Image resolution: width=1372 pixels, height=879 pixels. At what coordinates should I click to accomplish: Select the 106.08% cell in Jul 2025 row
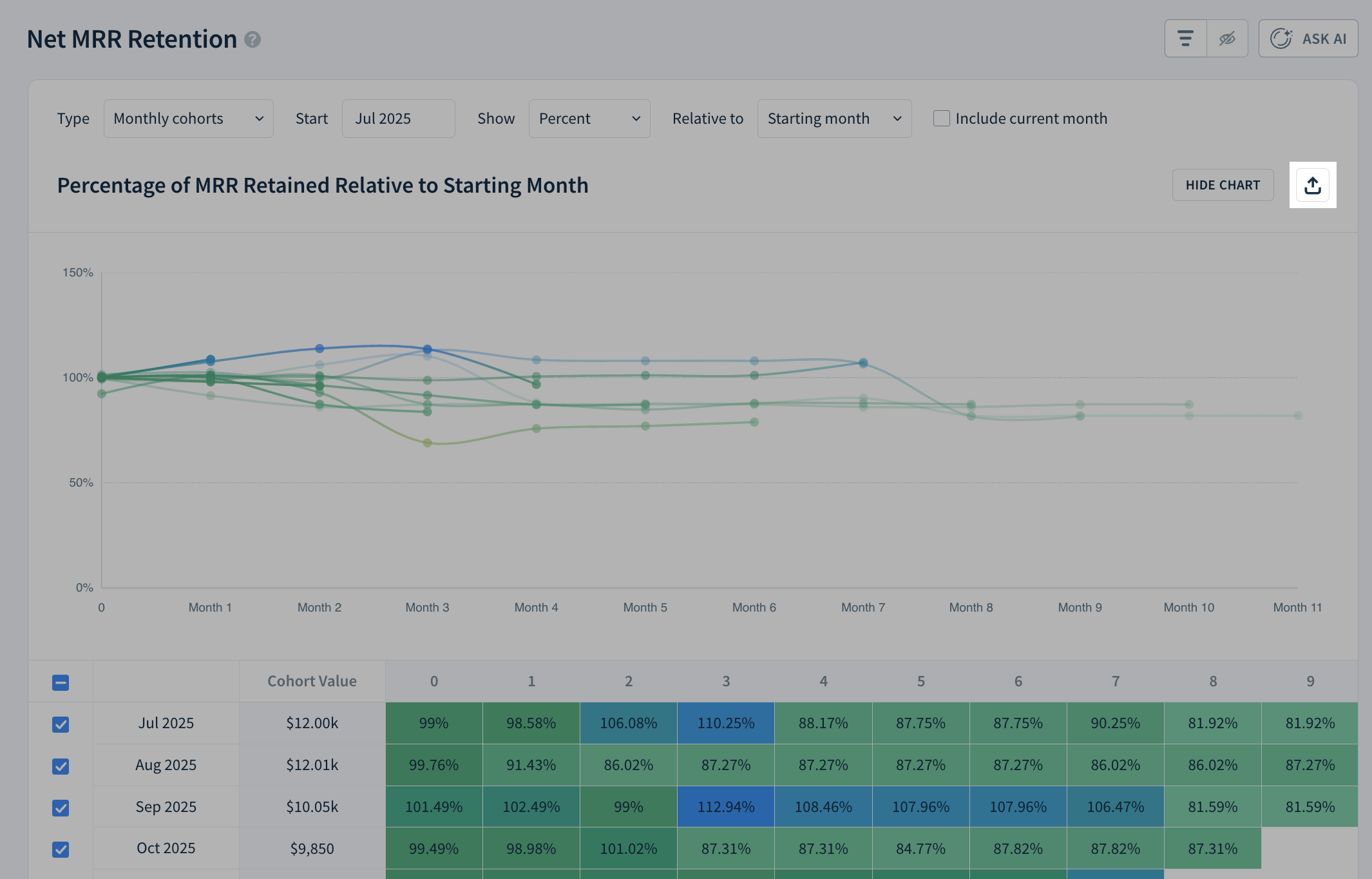point(629,723)
